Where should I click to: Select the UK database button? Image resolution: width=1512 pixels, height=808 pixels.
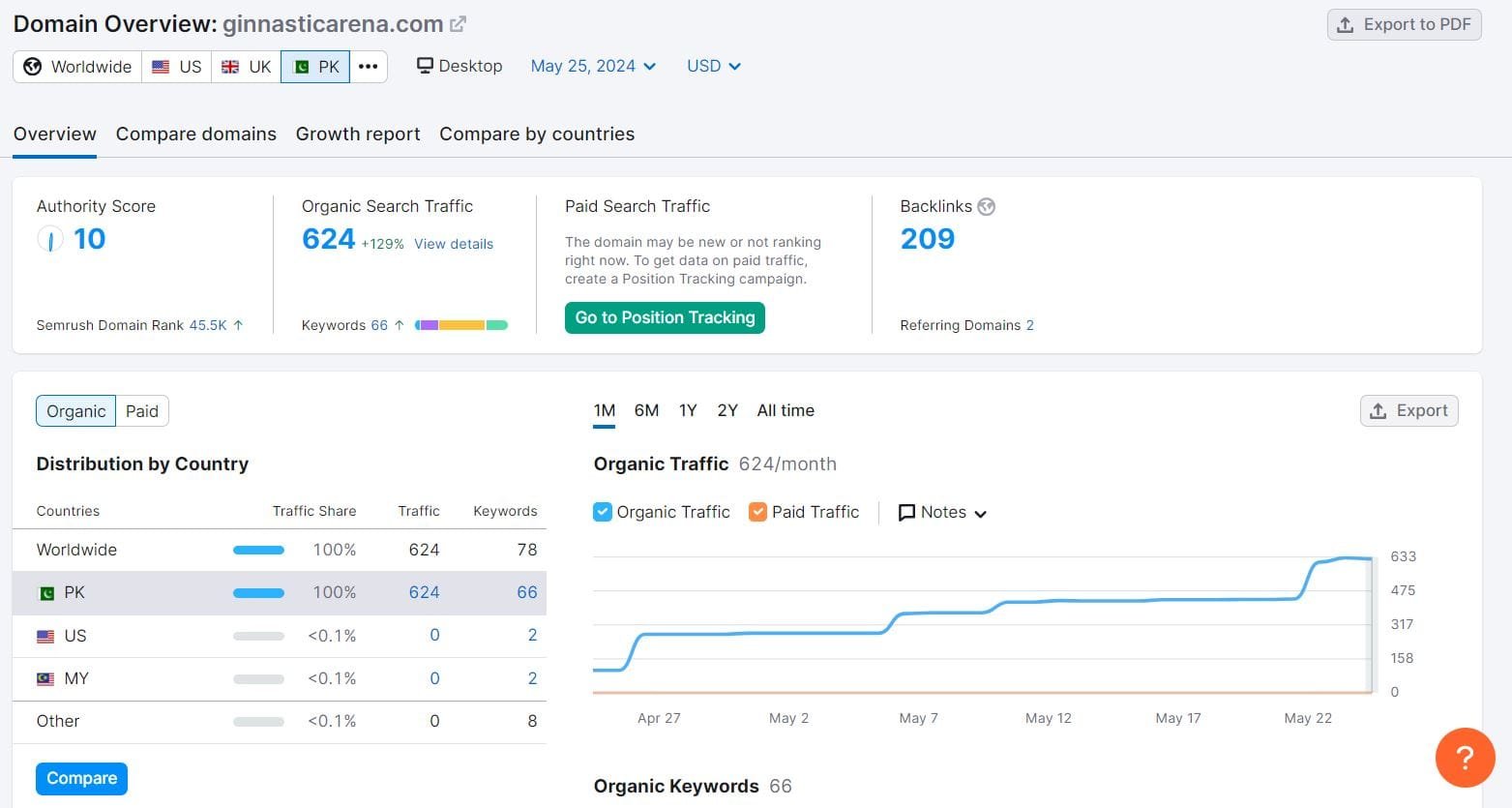[247, 67]
